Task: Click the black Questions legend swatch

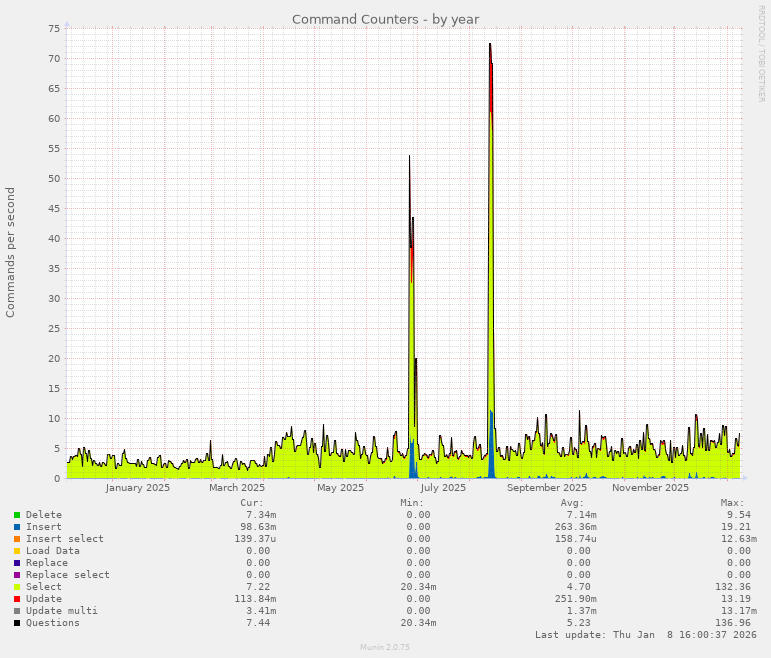Action: click(x=17, y=623)
